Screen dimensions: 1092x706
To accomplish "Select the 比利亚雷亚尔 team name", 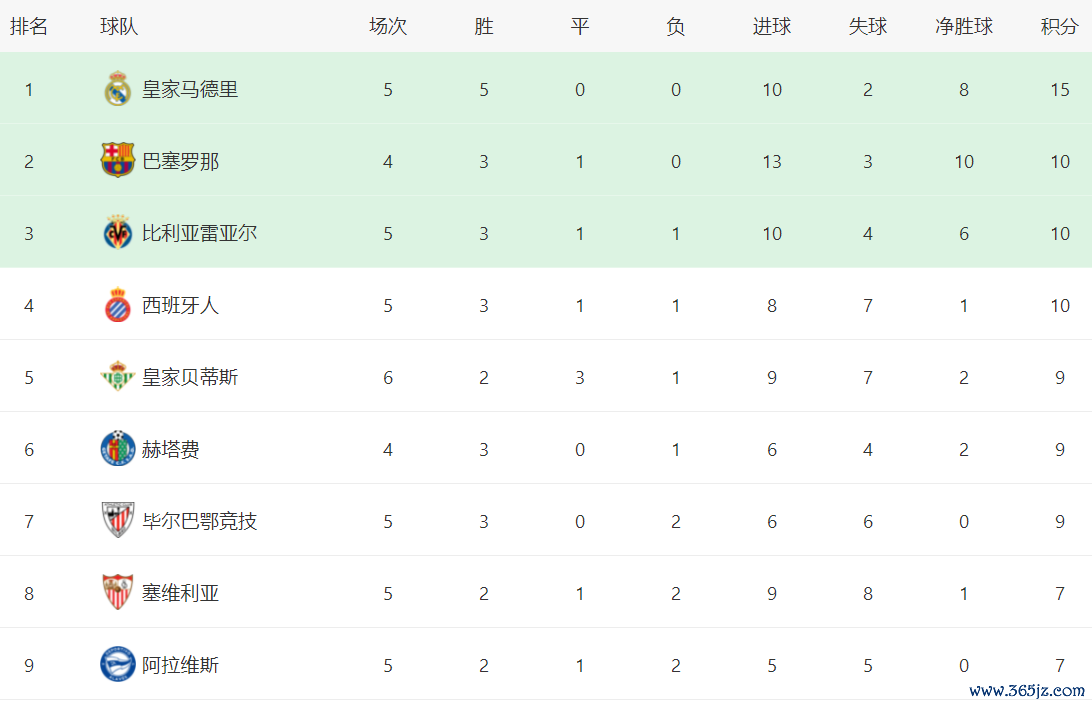I will [199, 234].
